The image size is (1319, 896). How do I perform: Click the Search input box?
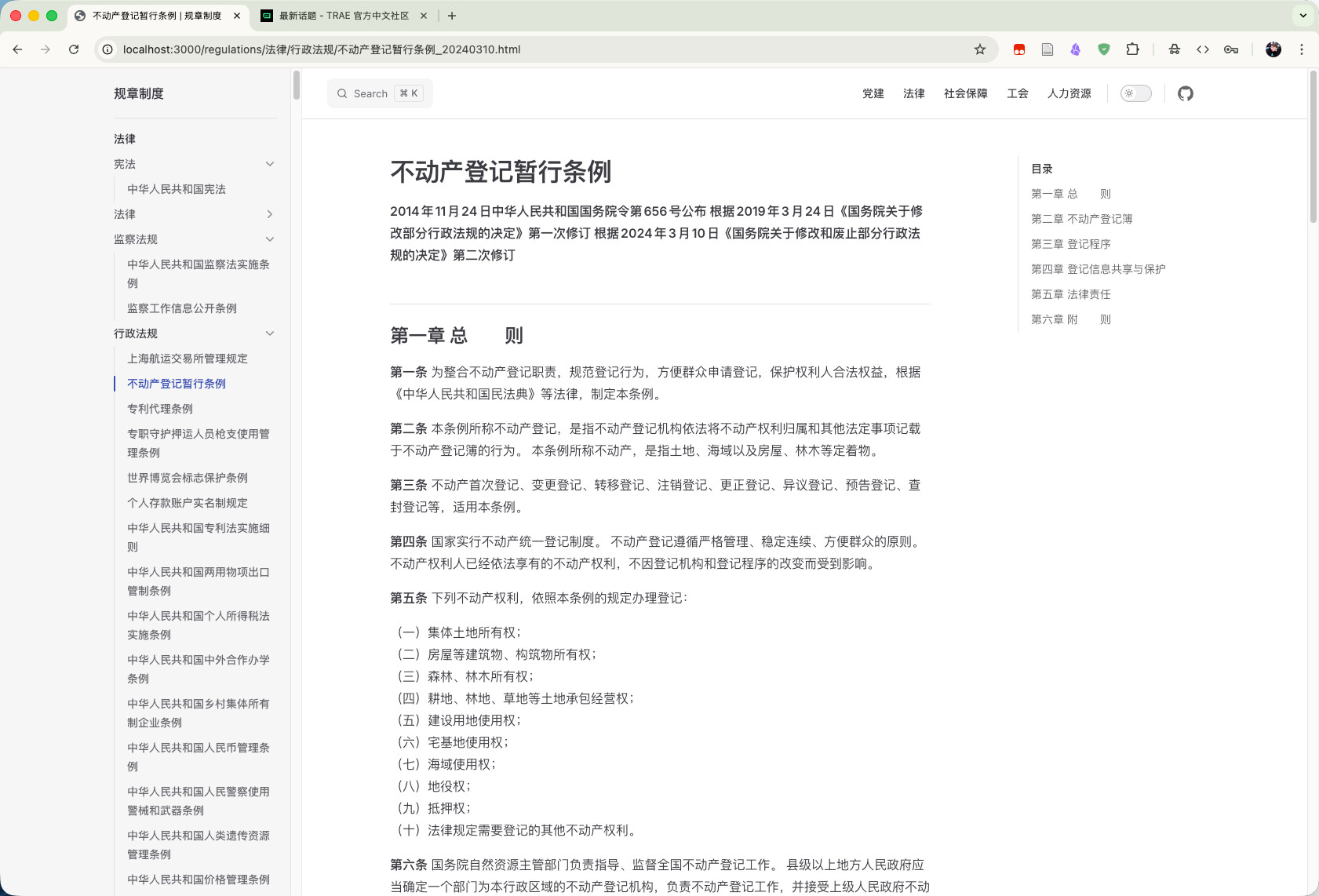click(x=380, y=93)
